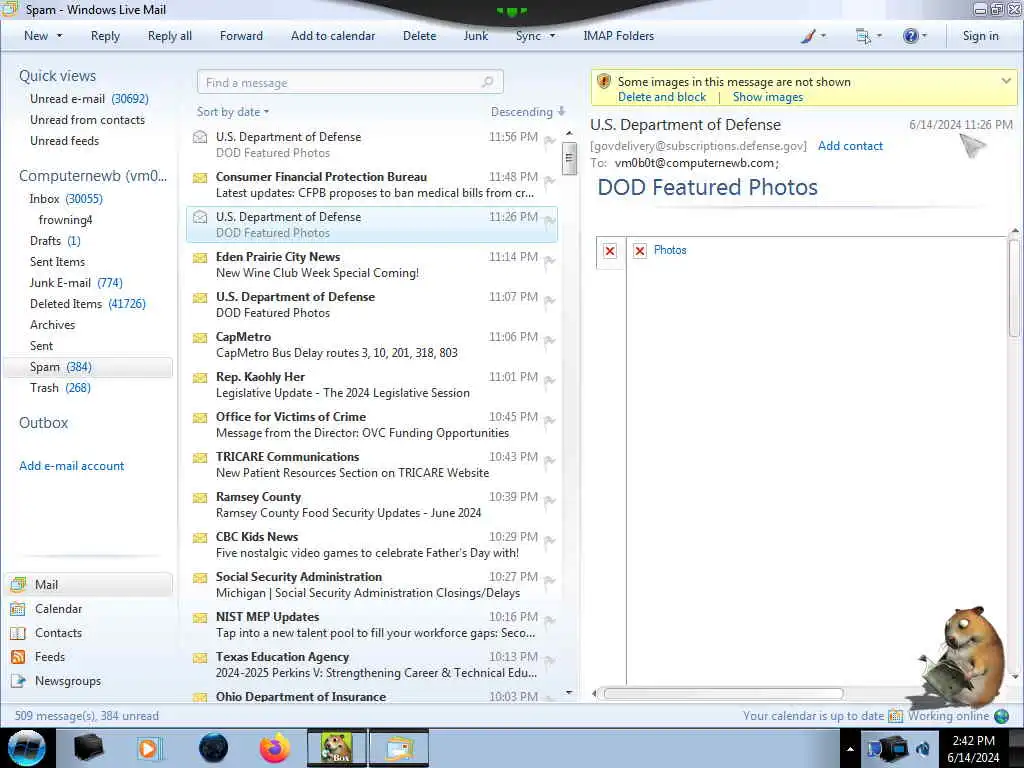The height and width of the screenshot is (768, 1024).
Task: Flag the CapMetro message
Action: click(549, 340)
